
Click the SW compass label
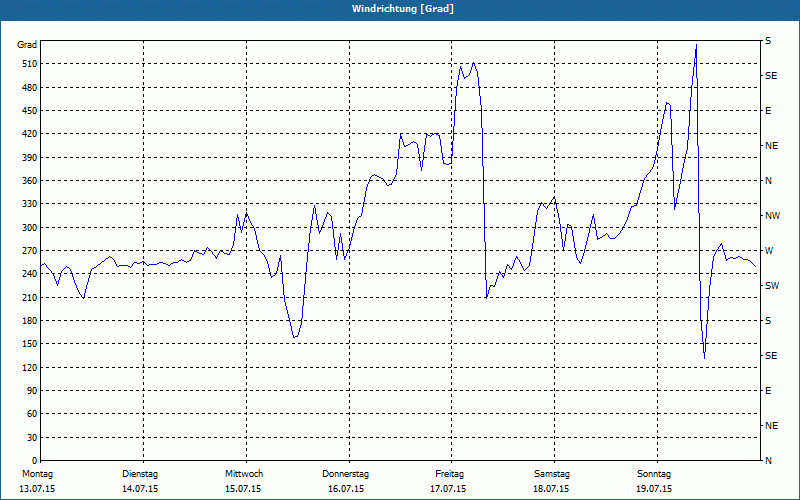[772, 286]
